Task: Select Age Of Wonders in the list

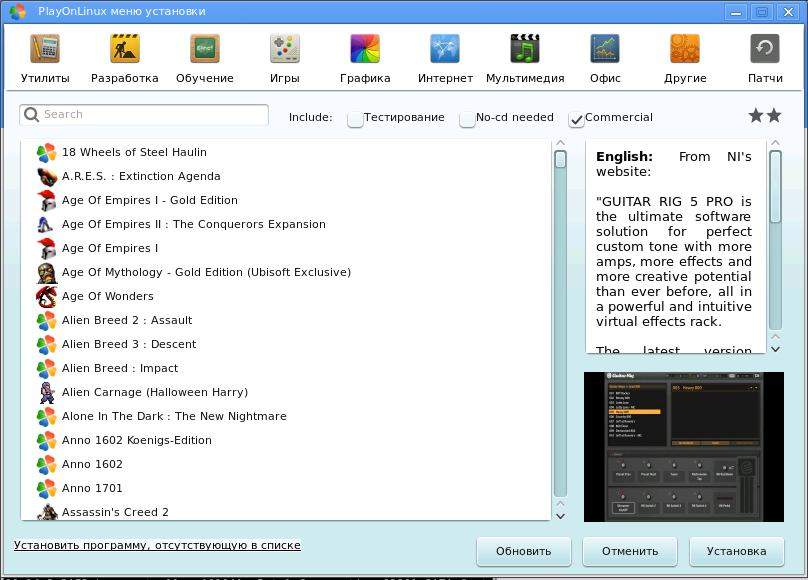Action: coord(107,296)
